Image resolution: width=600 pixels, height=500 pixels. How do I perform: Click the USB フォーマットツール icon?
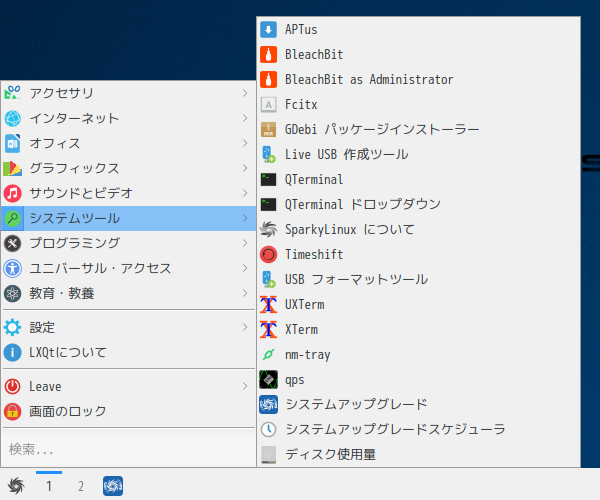pos(268,279)
